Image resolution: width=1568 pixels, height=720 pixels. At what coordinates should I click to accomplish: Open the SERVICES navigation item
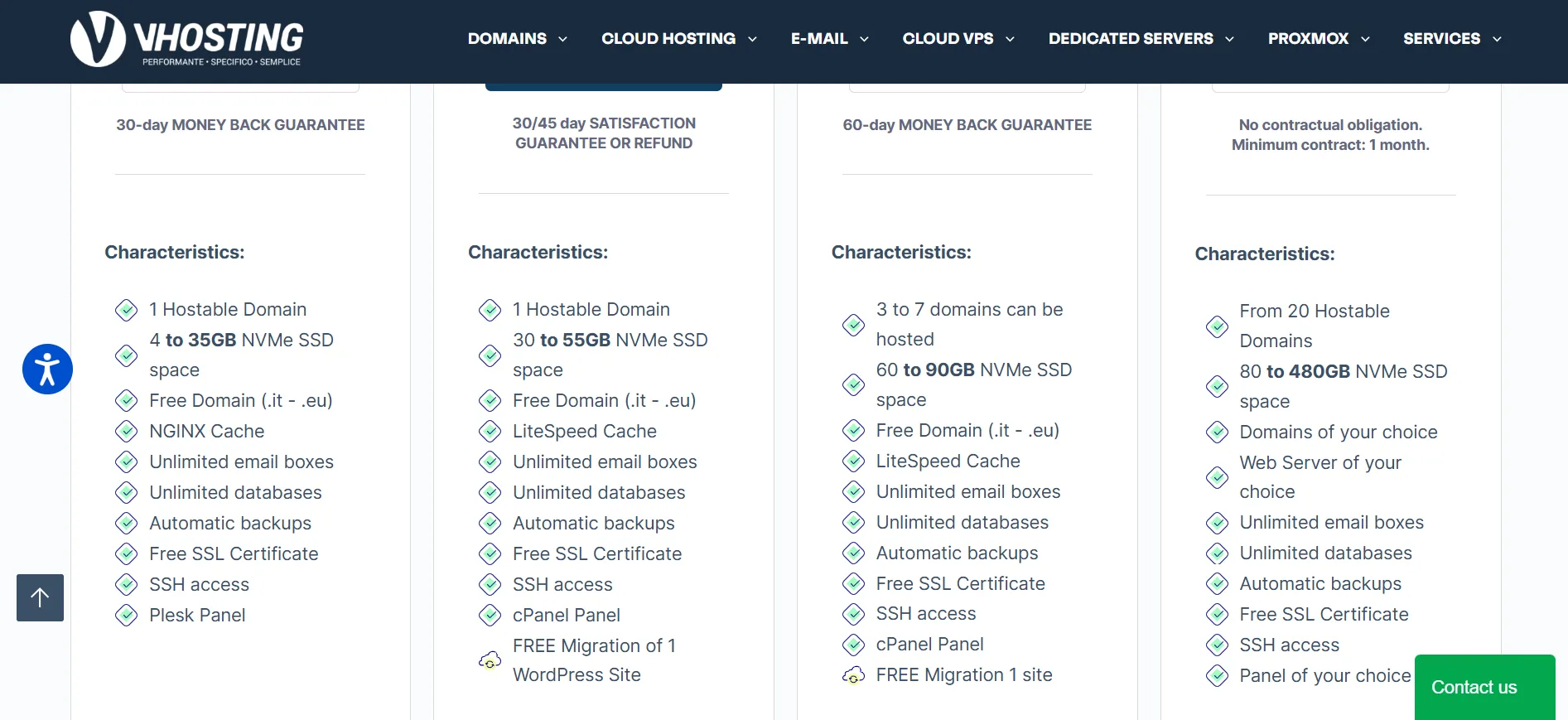[x=1441, y=38]
